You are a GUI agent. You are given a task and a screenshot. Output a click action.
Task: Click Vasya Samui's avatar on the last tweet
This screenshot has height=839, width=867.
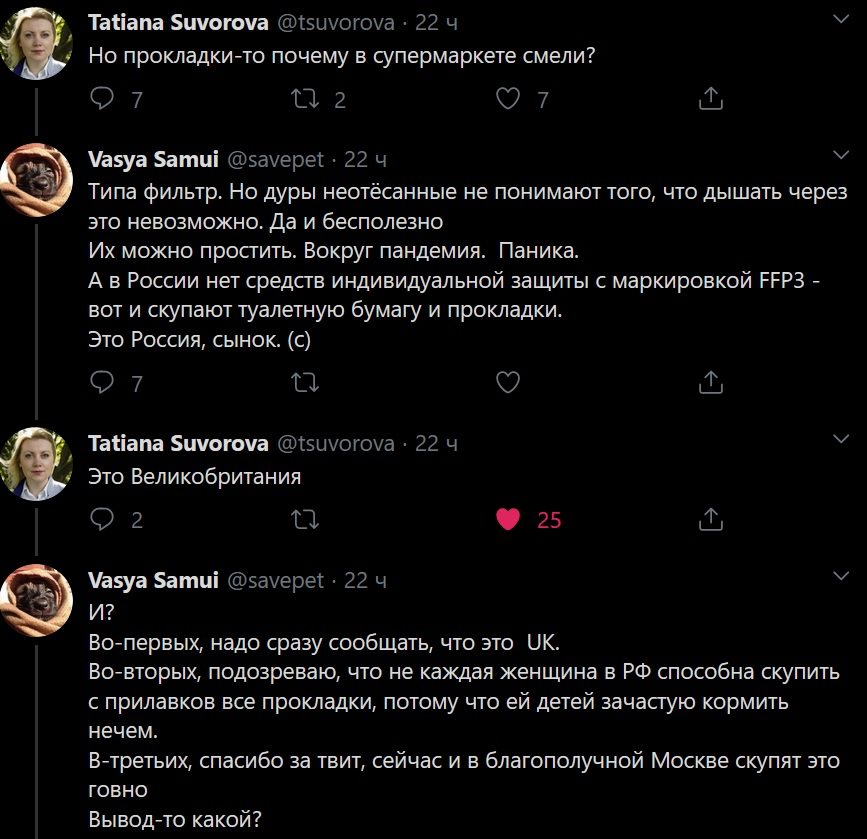[x=36, y=606]
